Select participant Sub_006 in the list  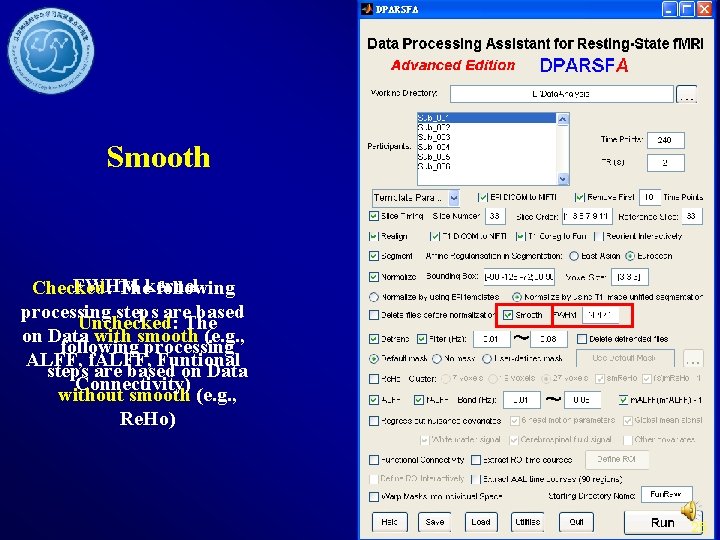coord(486,166)
